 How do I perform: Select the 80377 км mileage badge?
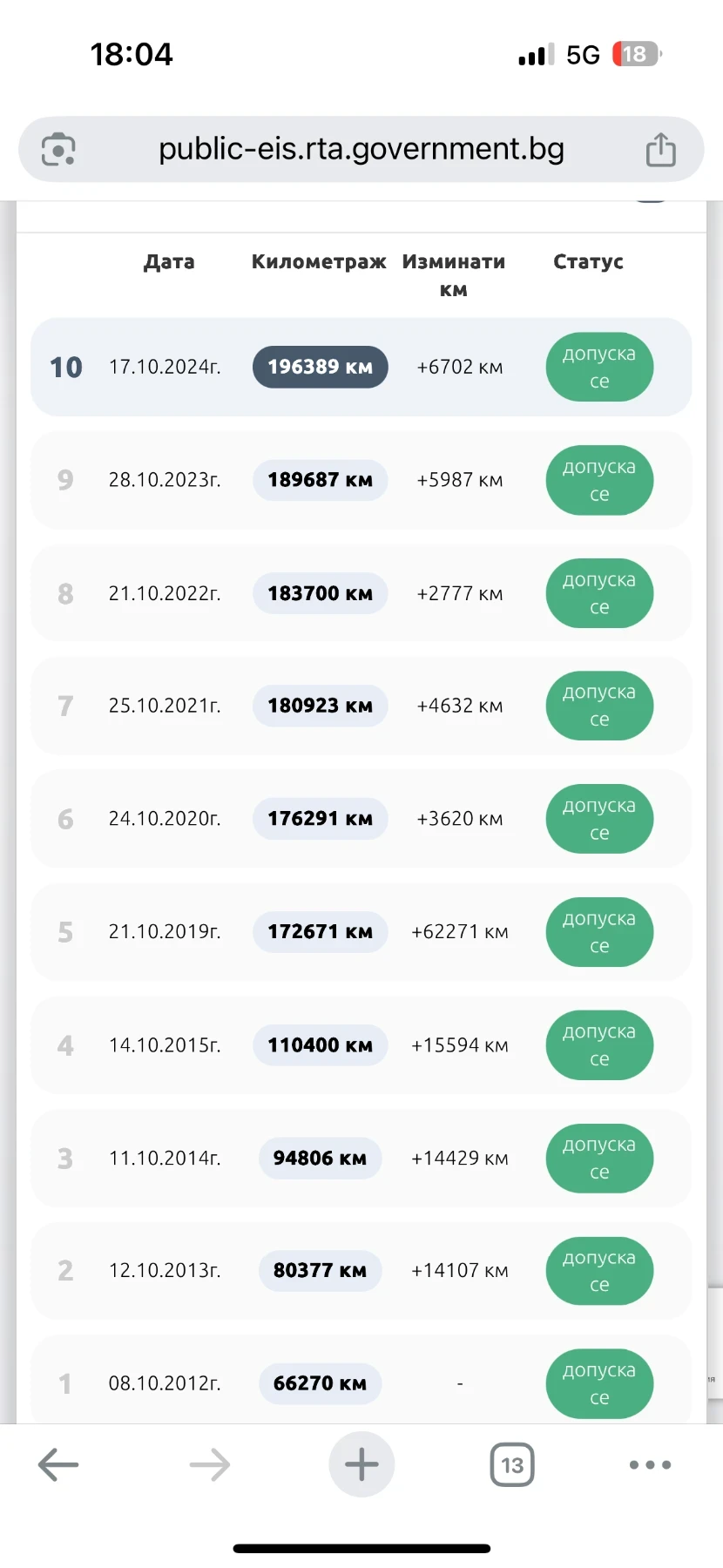point(320,1270)
